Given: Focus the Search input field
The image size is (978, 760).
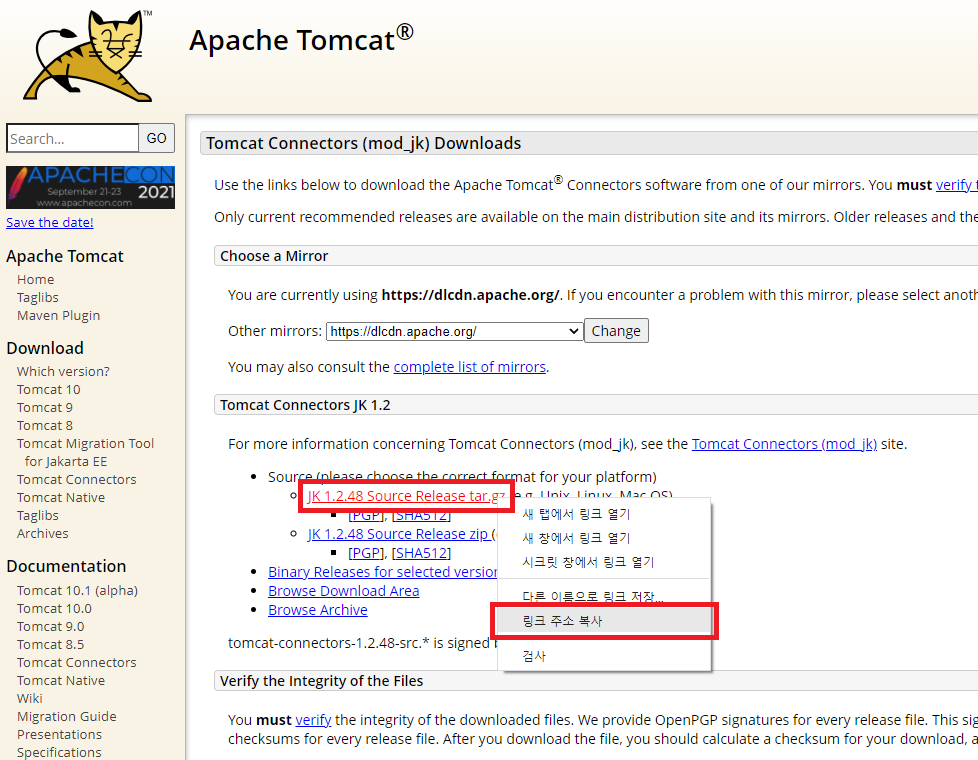Looking at the screenshot, I should pos(72,138).
